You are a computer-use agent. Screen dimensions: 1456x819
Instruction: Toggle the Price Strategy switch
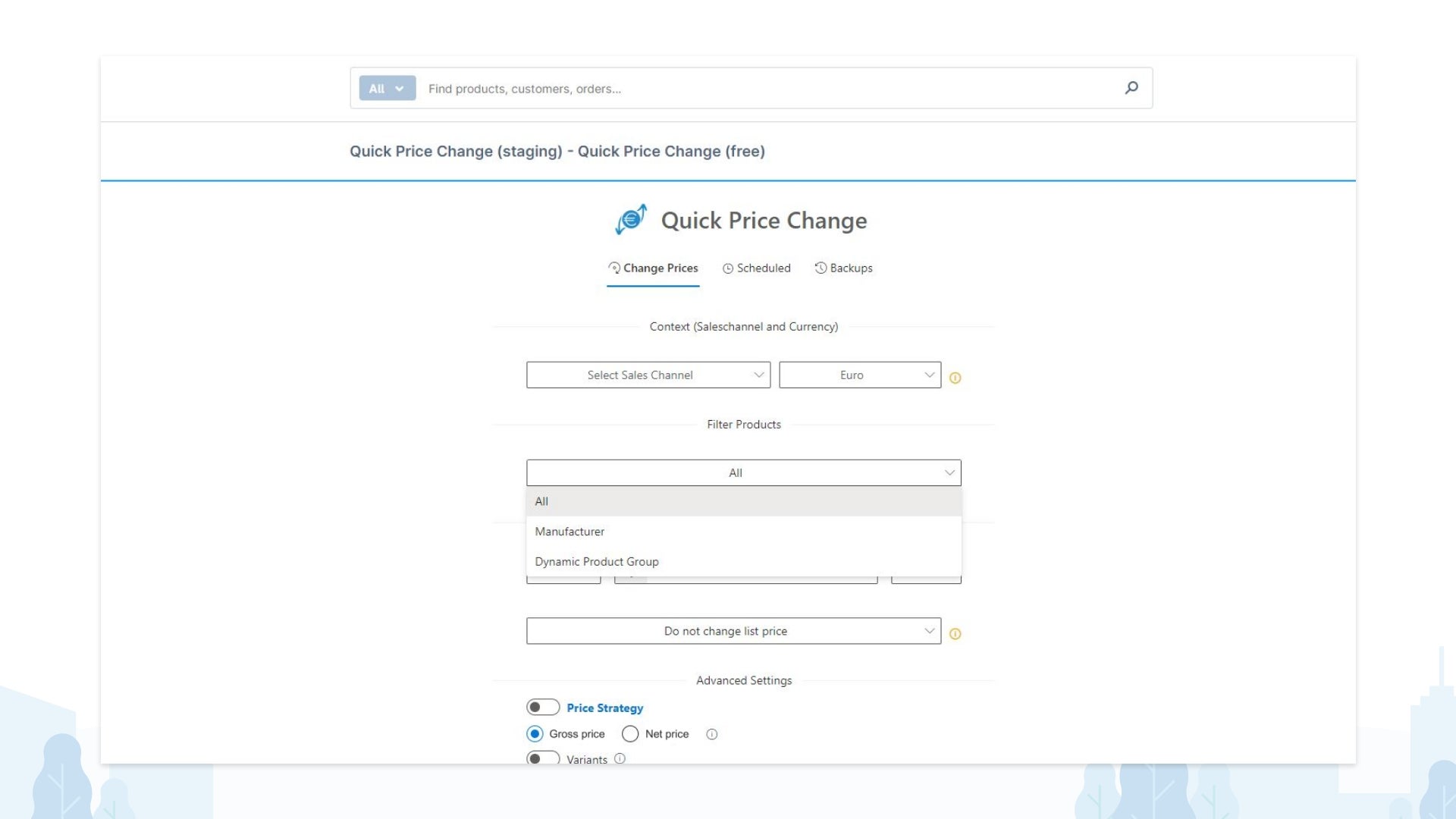(543, 708)
